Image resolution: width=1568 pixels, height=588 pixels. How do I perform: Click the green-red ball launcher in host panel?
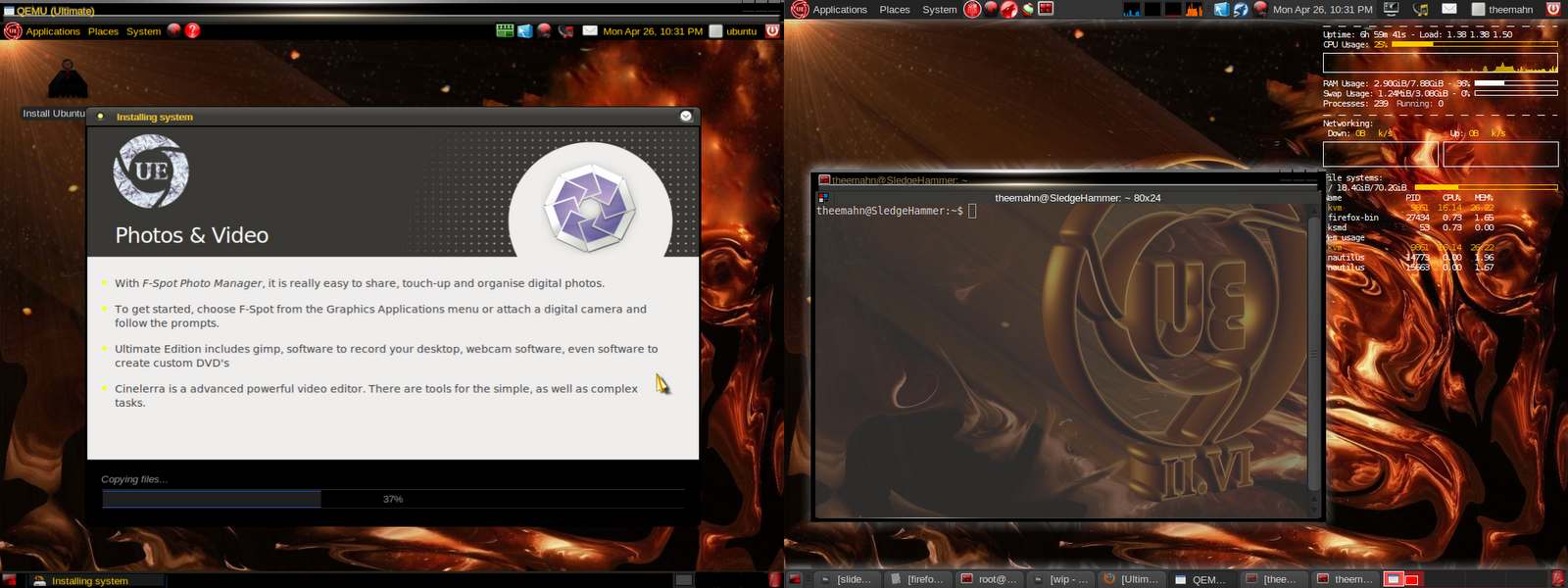pos(1028,9)
